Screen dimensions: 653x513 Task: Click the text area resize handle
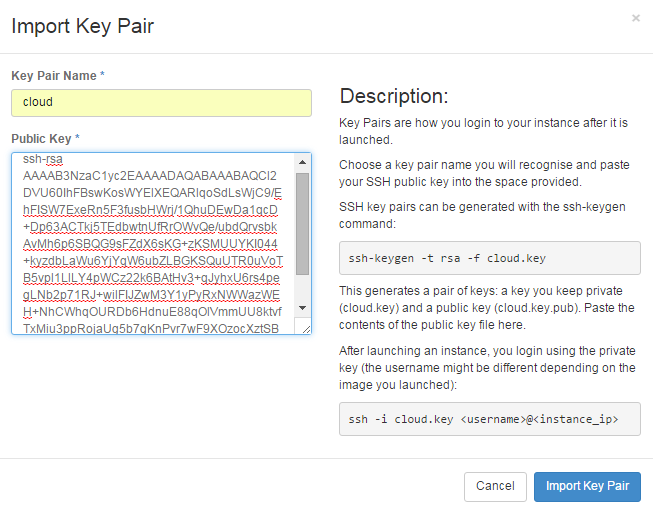point(306,329)
